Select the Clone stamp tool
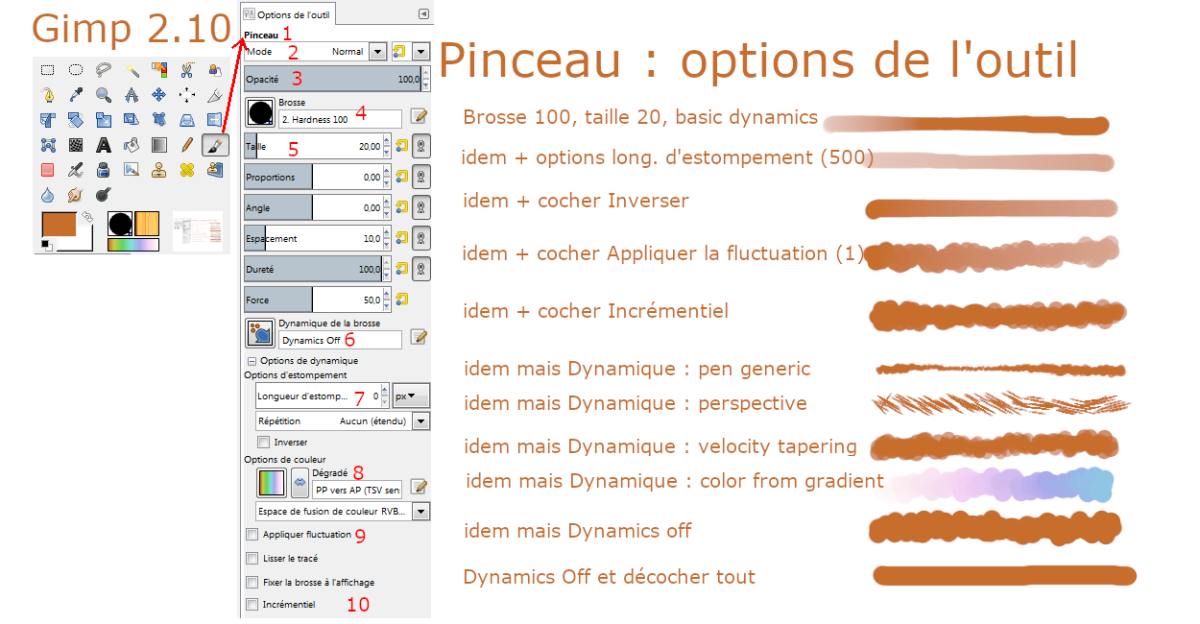Image resolution: width=1200 pixels, height=624 pixels. [159, 170]
